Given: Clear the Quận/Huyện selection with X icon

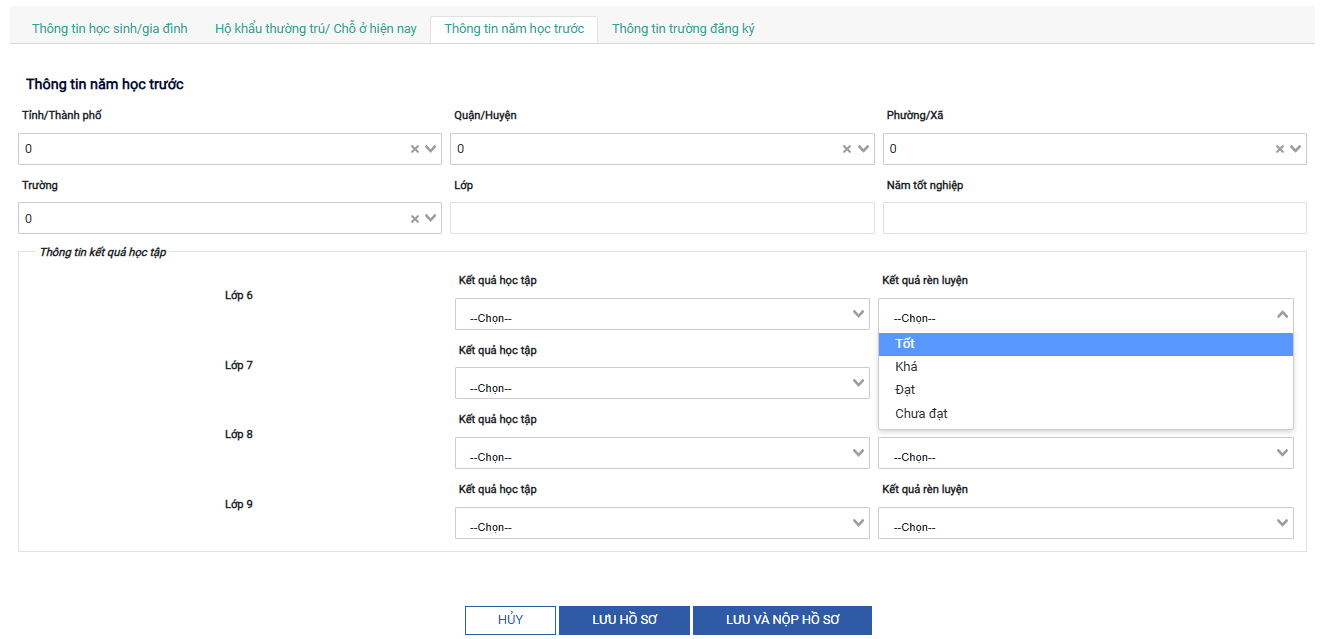Looking at the screenshot, I should coord(847,149).
